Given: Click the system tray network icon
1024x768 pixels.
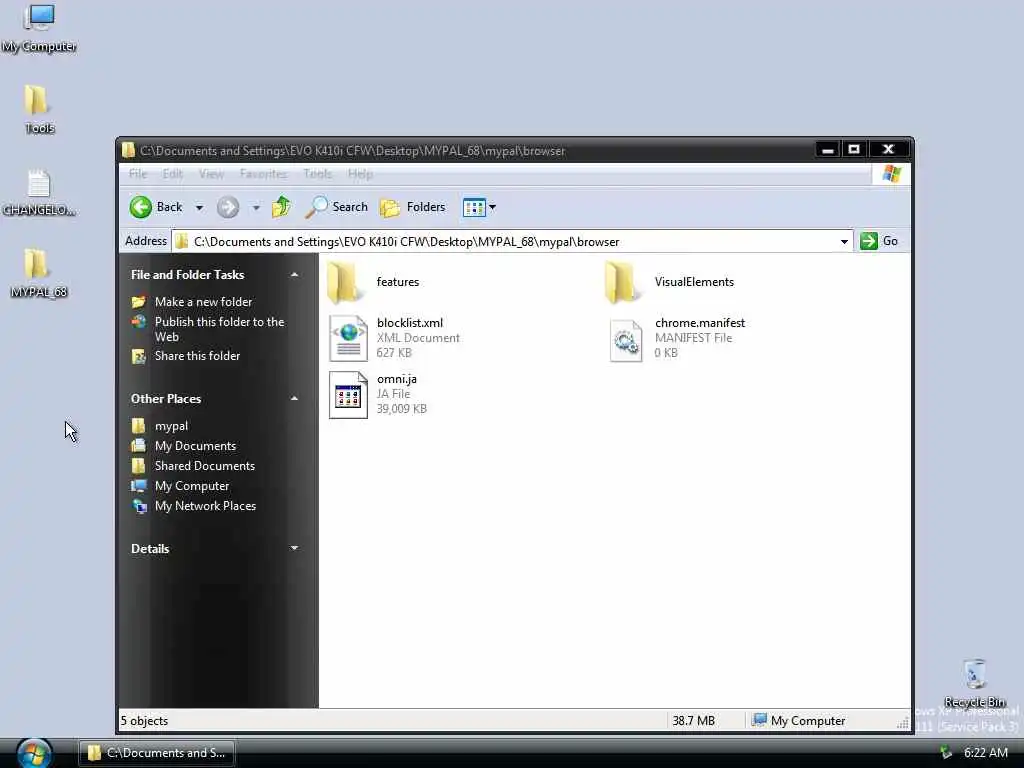Looking at the screenshot, I should [945, 753].
